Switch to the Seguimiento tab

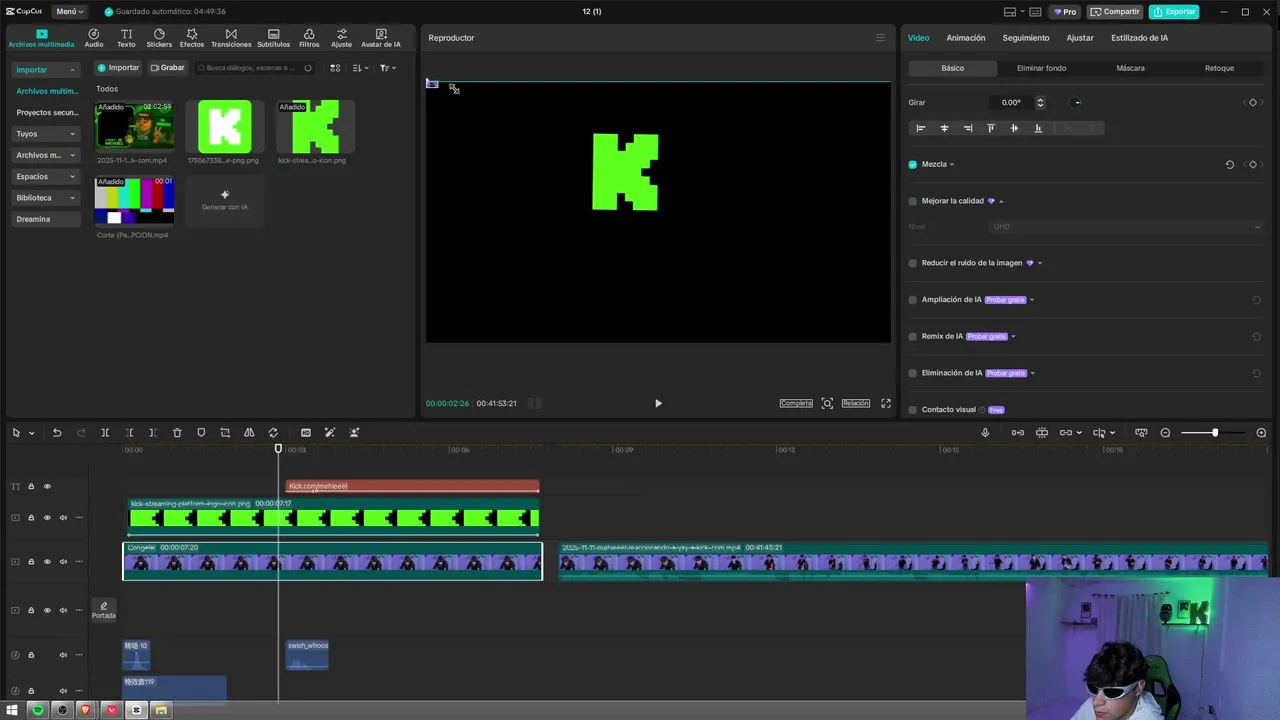[x=1026, y=38]
